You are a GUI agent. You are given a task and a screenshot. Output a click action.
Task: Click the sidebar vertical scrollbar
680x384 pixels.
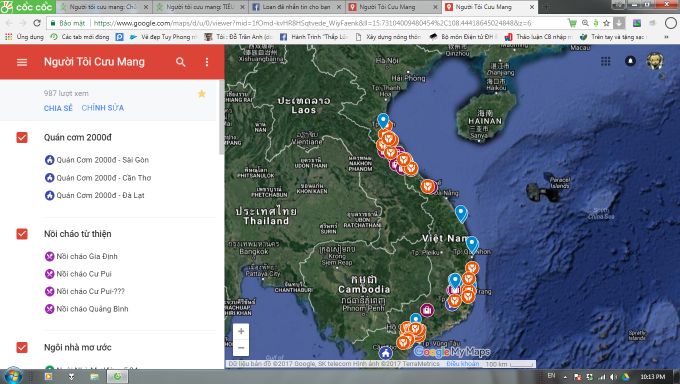pos(221,117)
